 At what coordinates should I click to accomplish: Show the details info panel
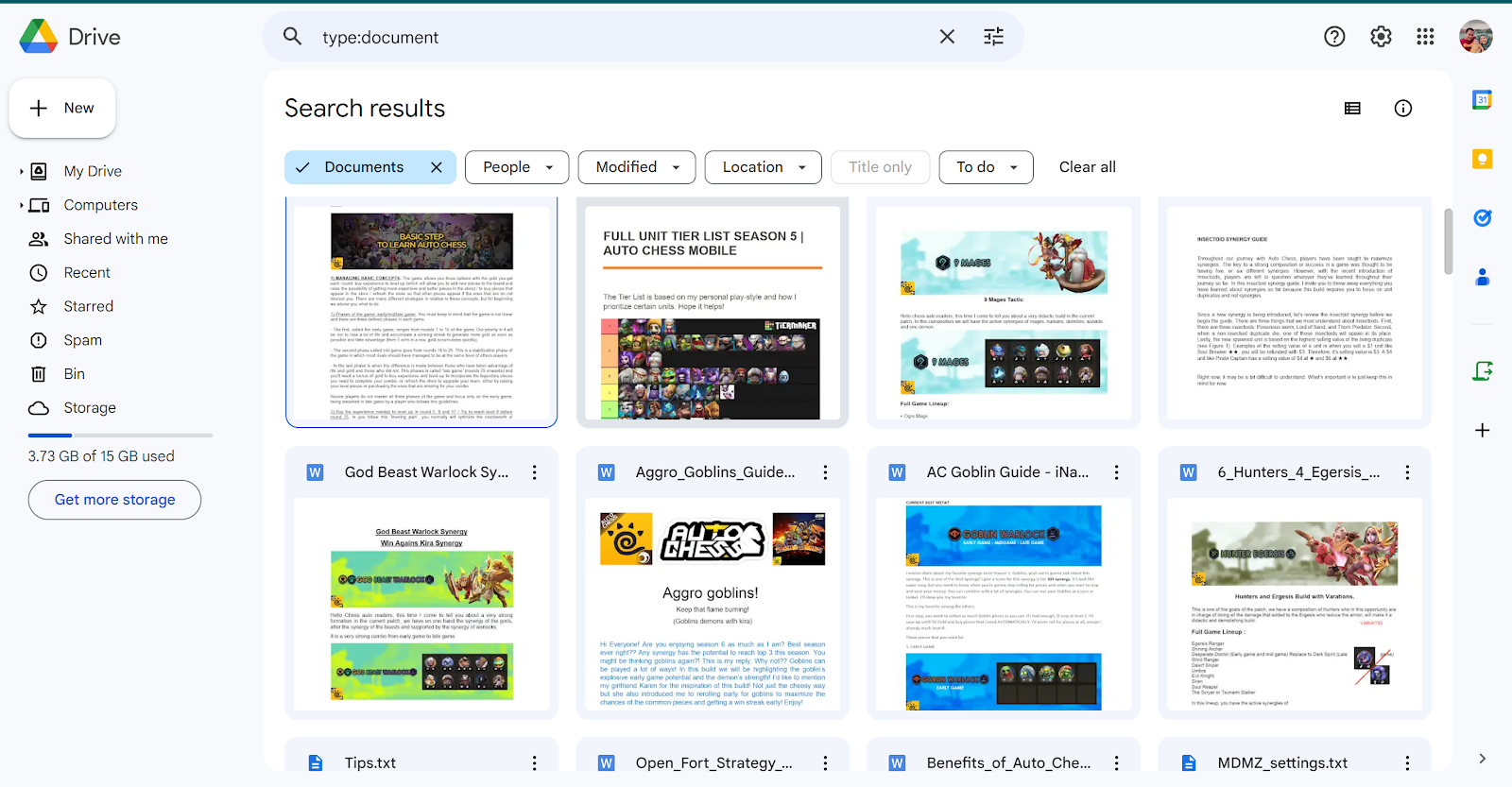click(x=1403, y=109)
